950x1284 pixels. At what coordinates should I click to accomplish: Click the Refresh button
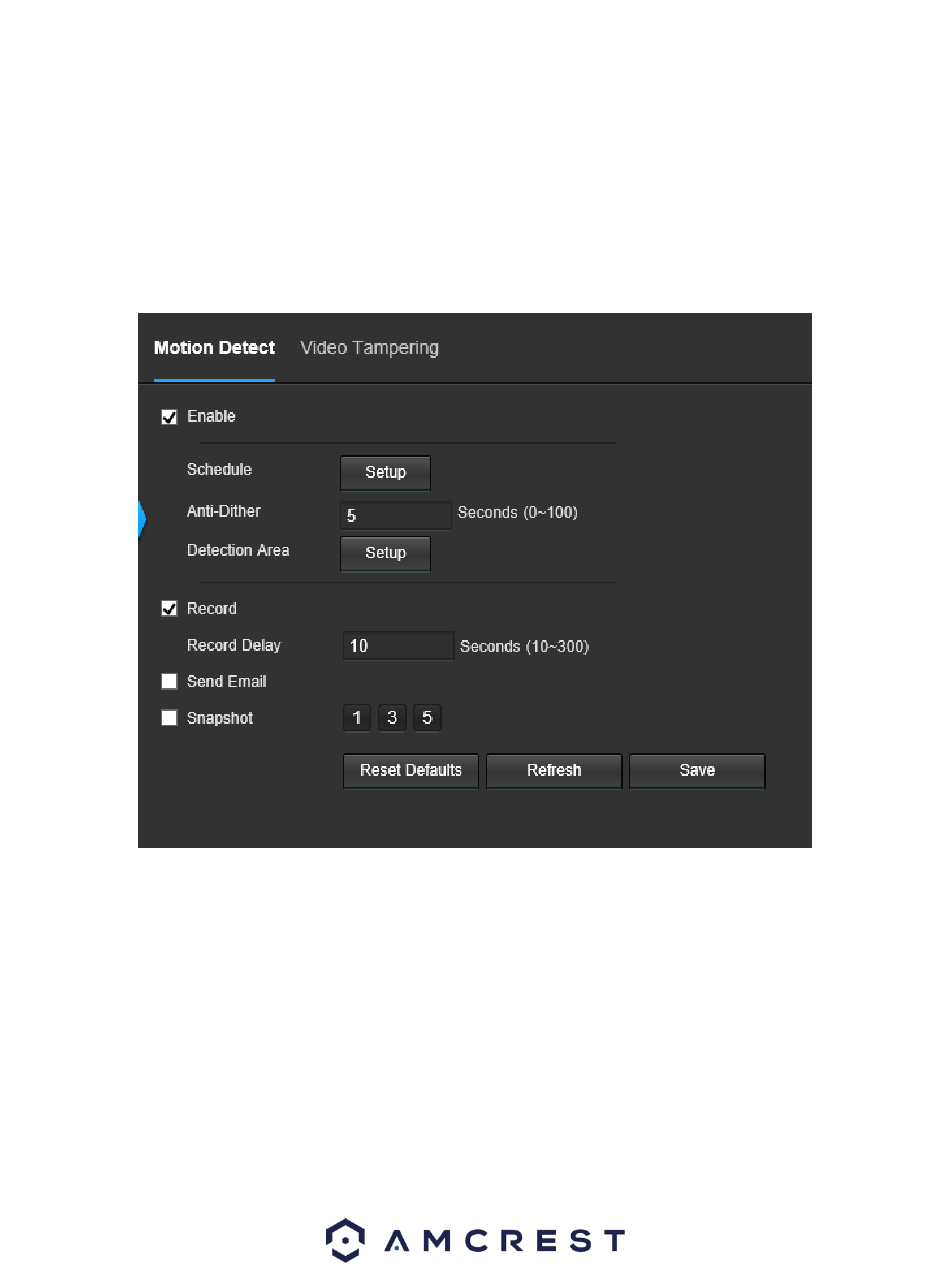[554, 771]
